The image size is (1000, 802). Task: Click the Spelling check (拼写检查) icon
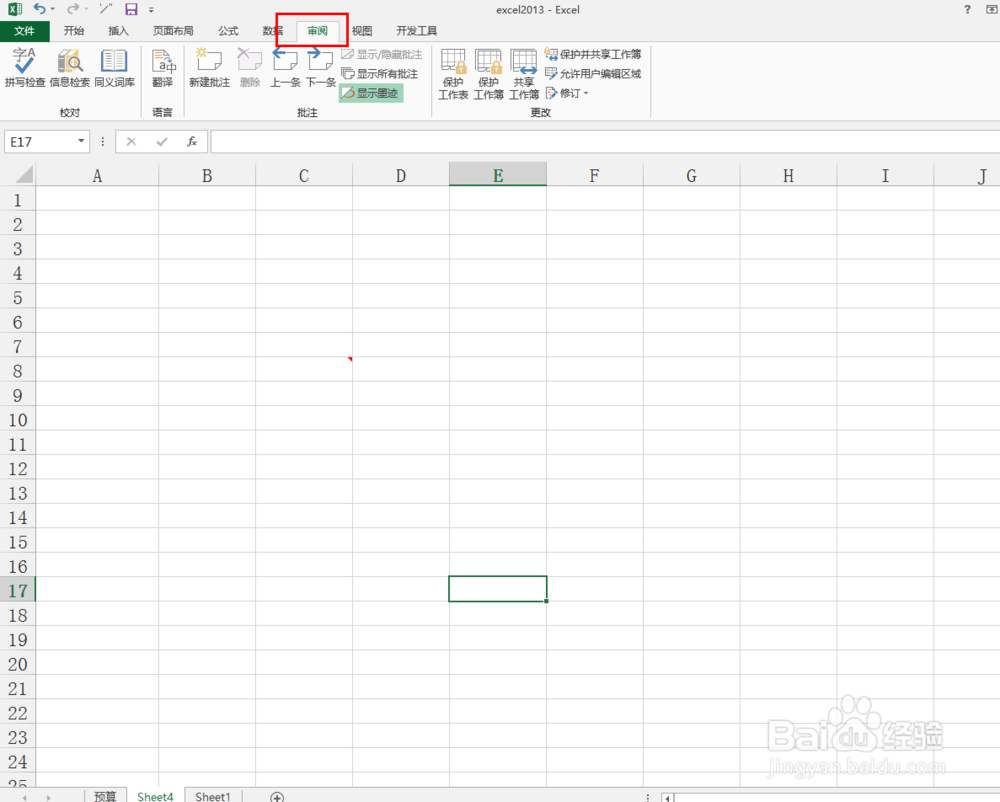(x=25, y=67)
